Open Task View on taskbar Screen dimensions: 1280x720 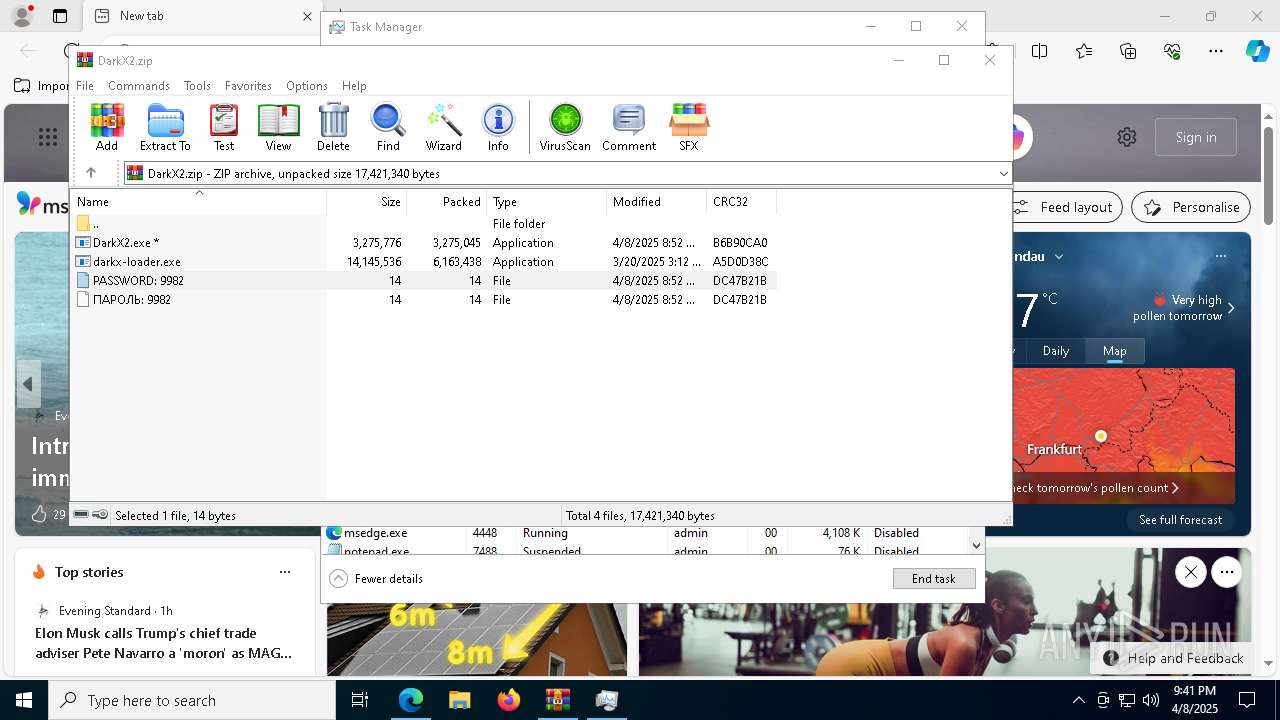click(360, 700)
